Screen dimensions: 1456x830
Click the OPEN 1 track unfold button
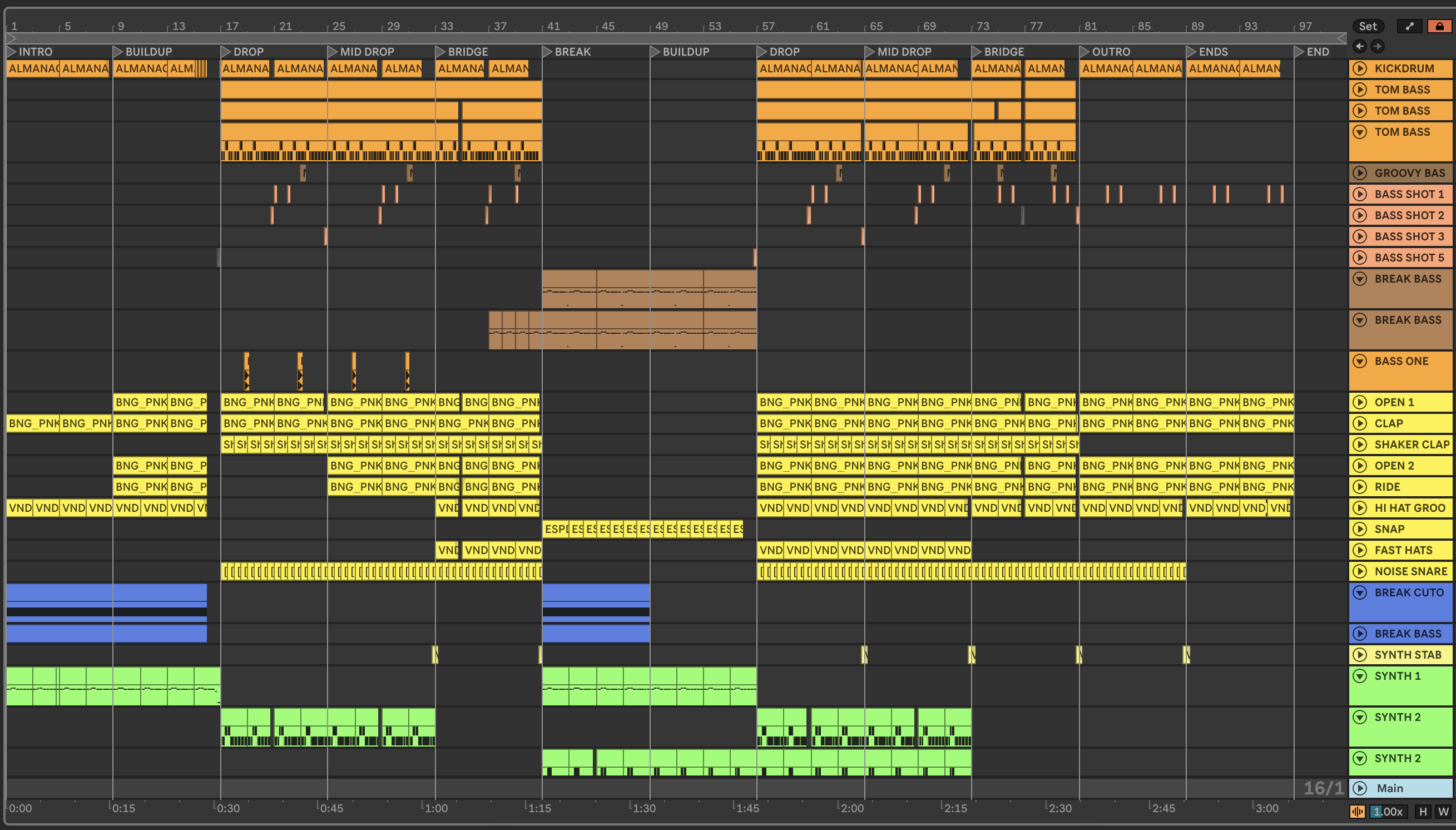point(1360,402)
